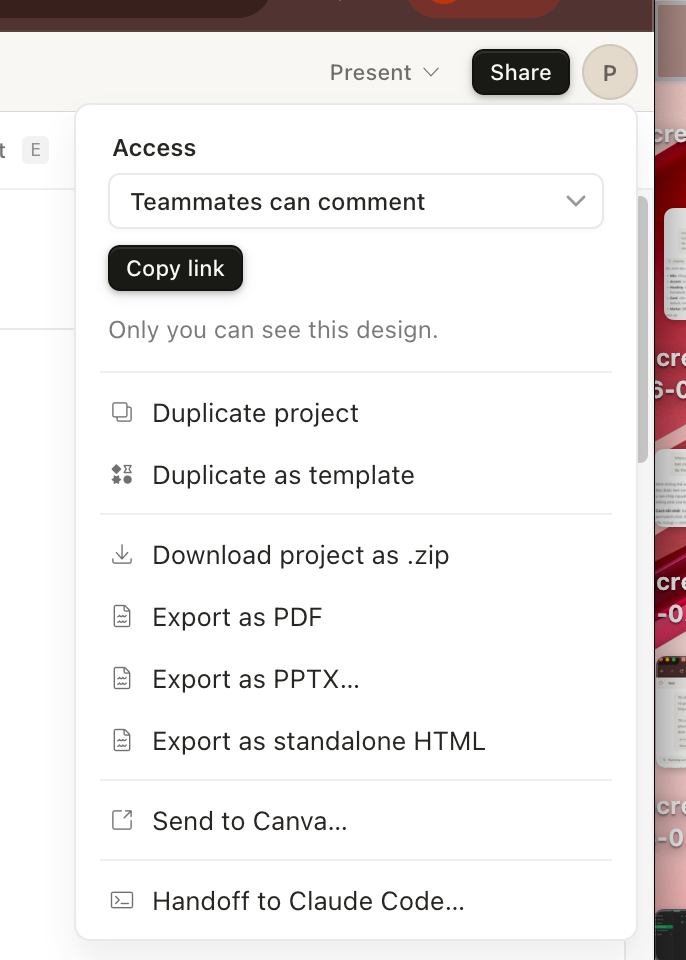Expand the Teammates can comment dropdown

tap(356, 201)
